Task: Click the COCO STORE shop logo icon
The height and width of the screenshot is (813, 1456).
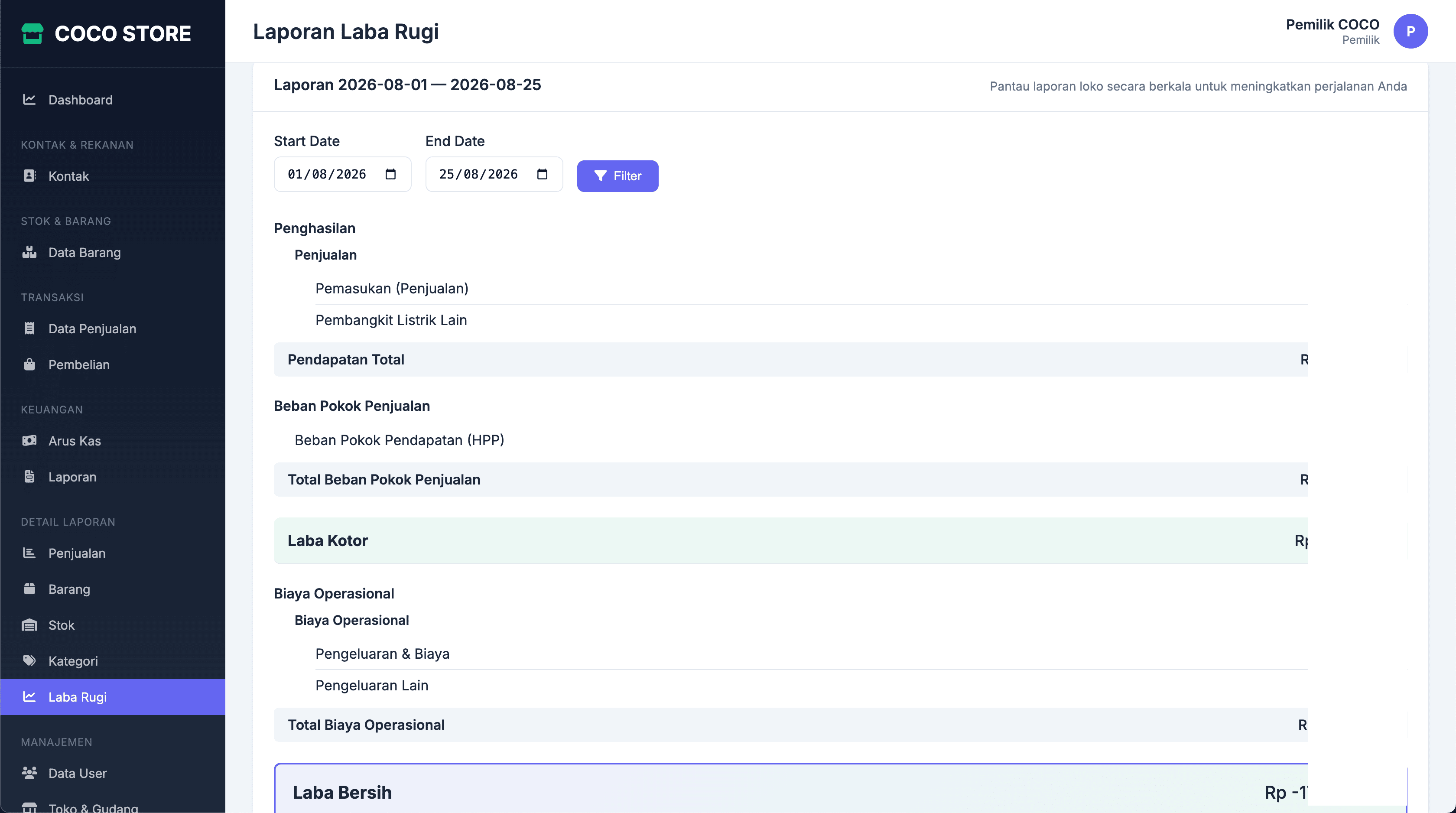Action: click(32, 33)
